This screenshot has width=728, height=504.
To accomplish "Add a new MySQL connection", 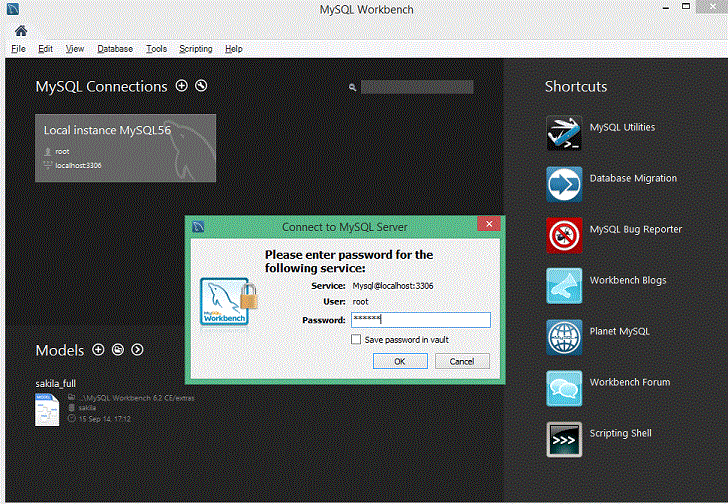I will pos(182,86).
